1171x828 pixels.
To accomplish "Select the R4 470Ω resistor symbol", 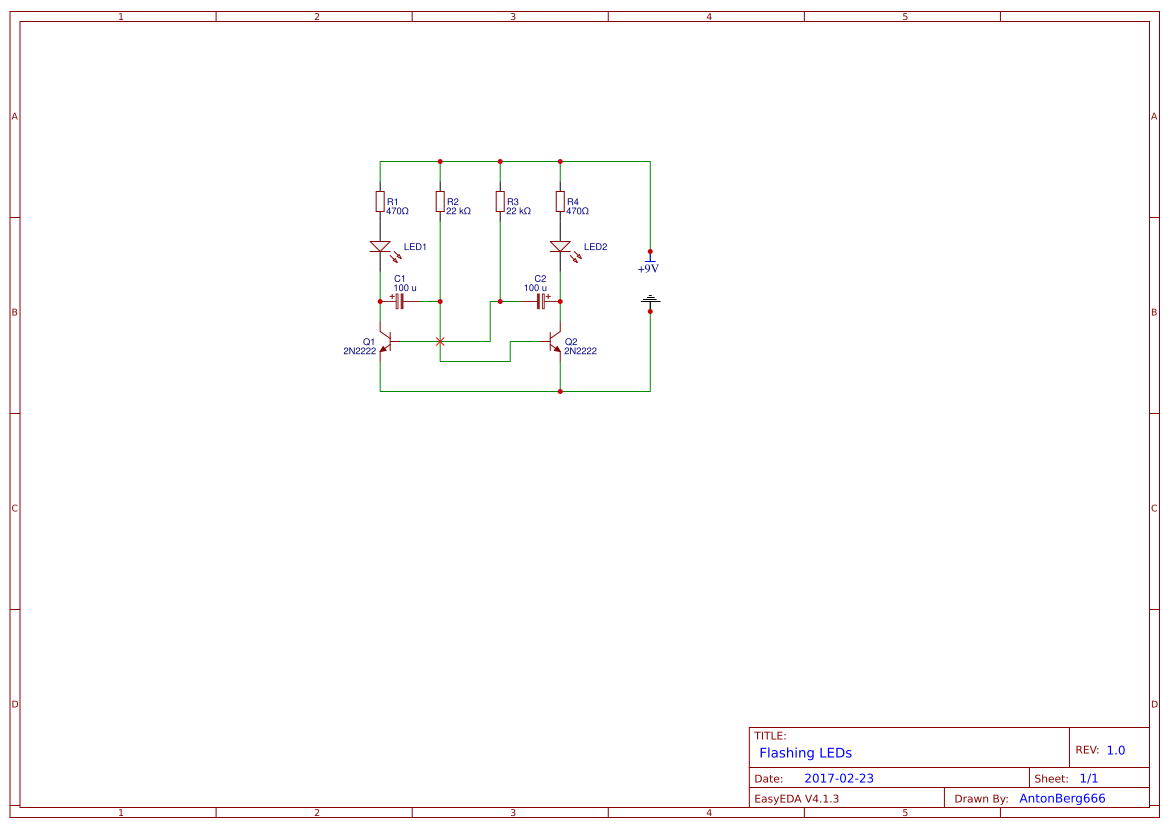I will coord(560,202).
